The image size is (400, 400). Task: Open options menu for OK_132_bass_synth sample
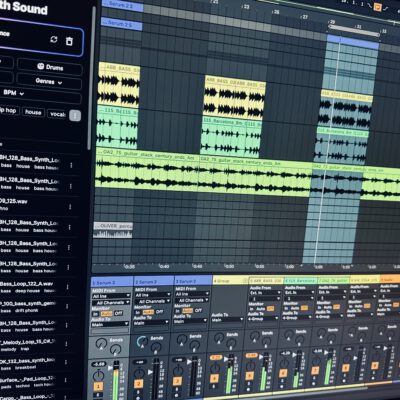[x=66, y=363]
